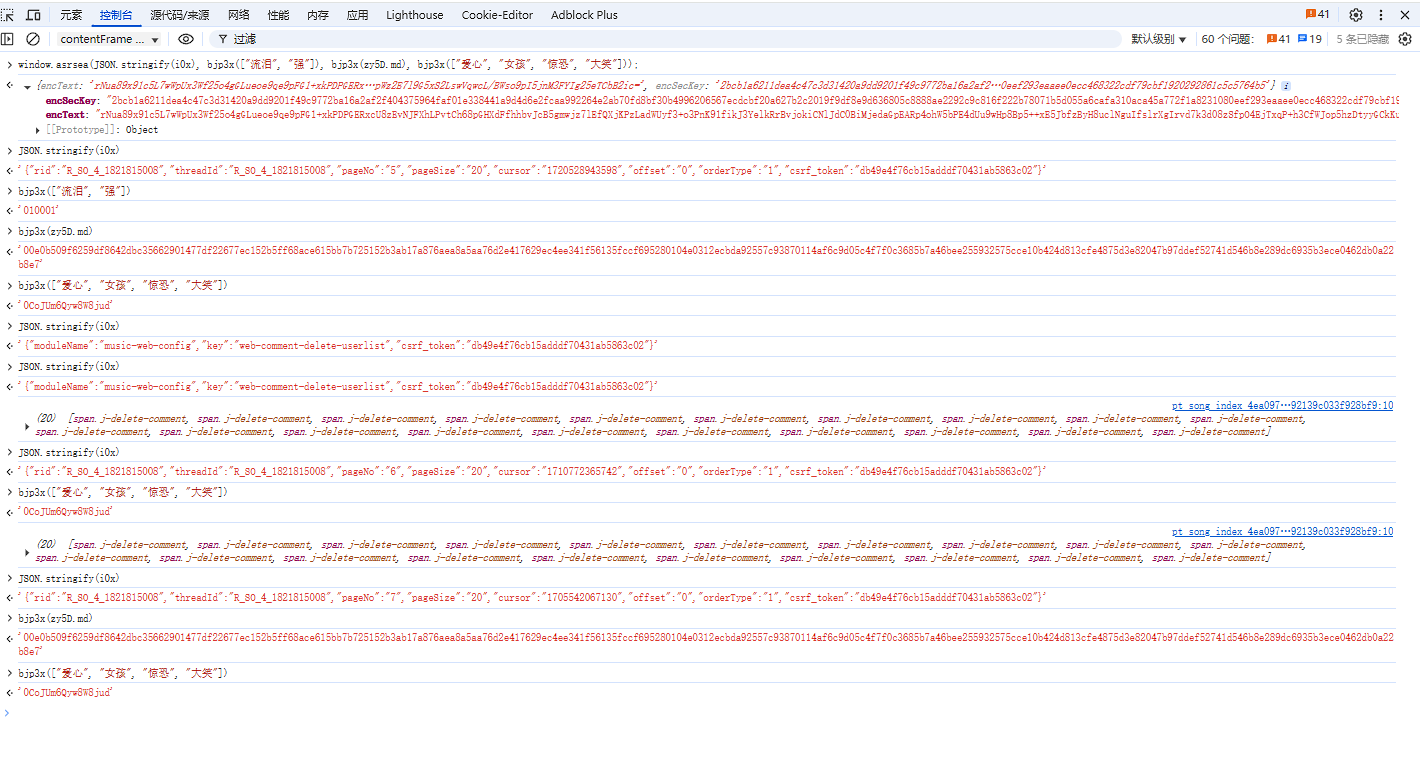This screenshot has width=1420, height=782.
Task: Click the JSON output containing "pageNo":"7"
Action: 531,597
